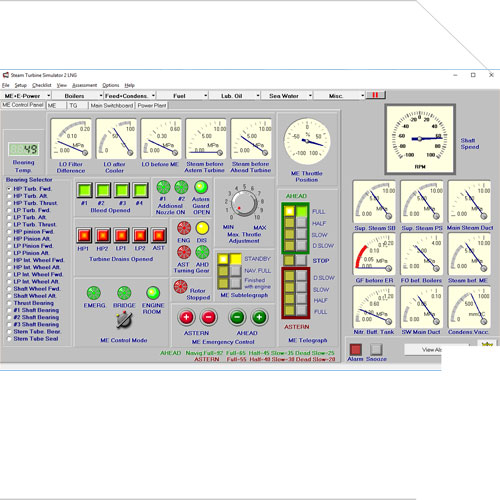Viewport: 500px width, 500px height.
Task: Click the #2 Bleed Opened green indicator
Action: (103, 190)
